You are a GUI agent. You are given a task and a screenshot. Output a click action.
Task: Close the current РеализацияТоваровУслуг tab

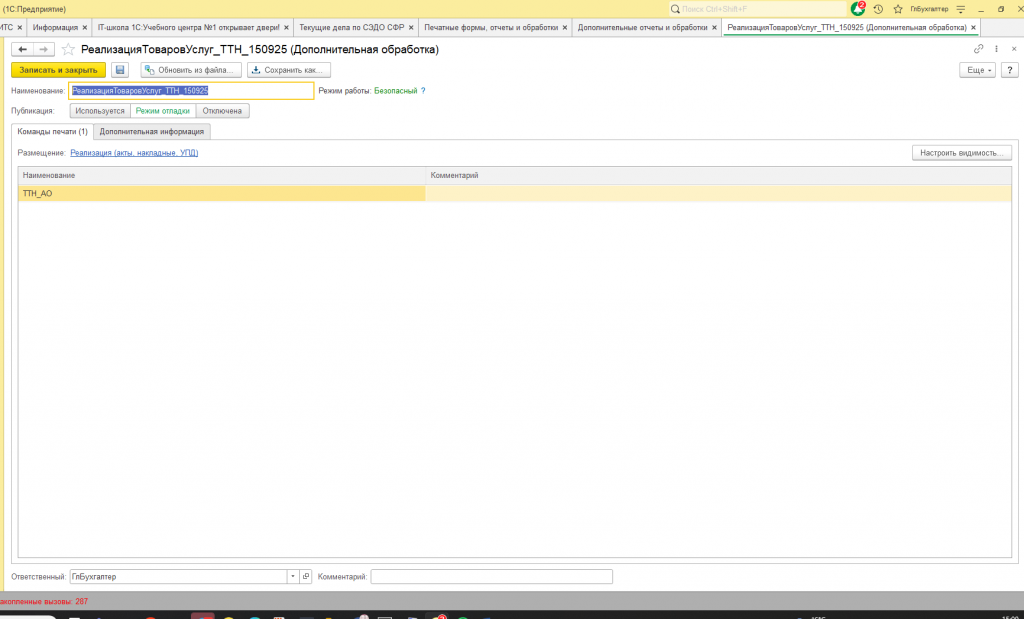973,27
